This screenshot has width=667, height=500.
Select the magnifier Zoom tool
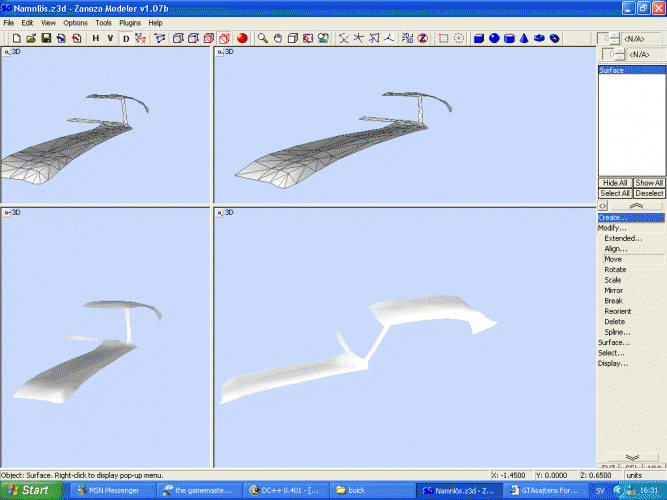[x=262, y=38]
